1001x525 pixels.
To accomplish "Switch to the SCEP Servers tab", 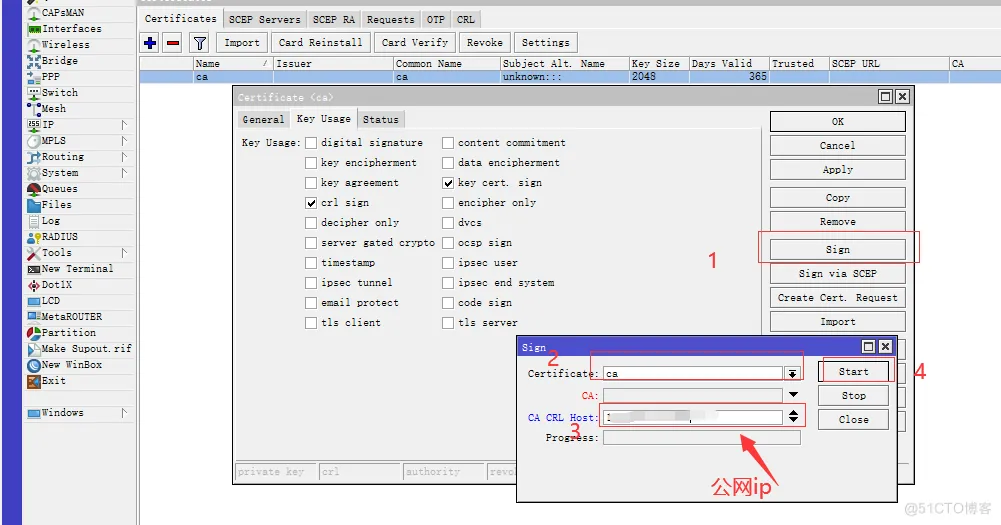I will pos(264,19).
